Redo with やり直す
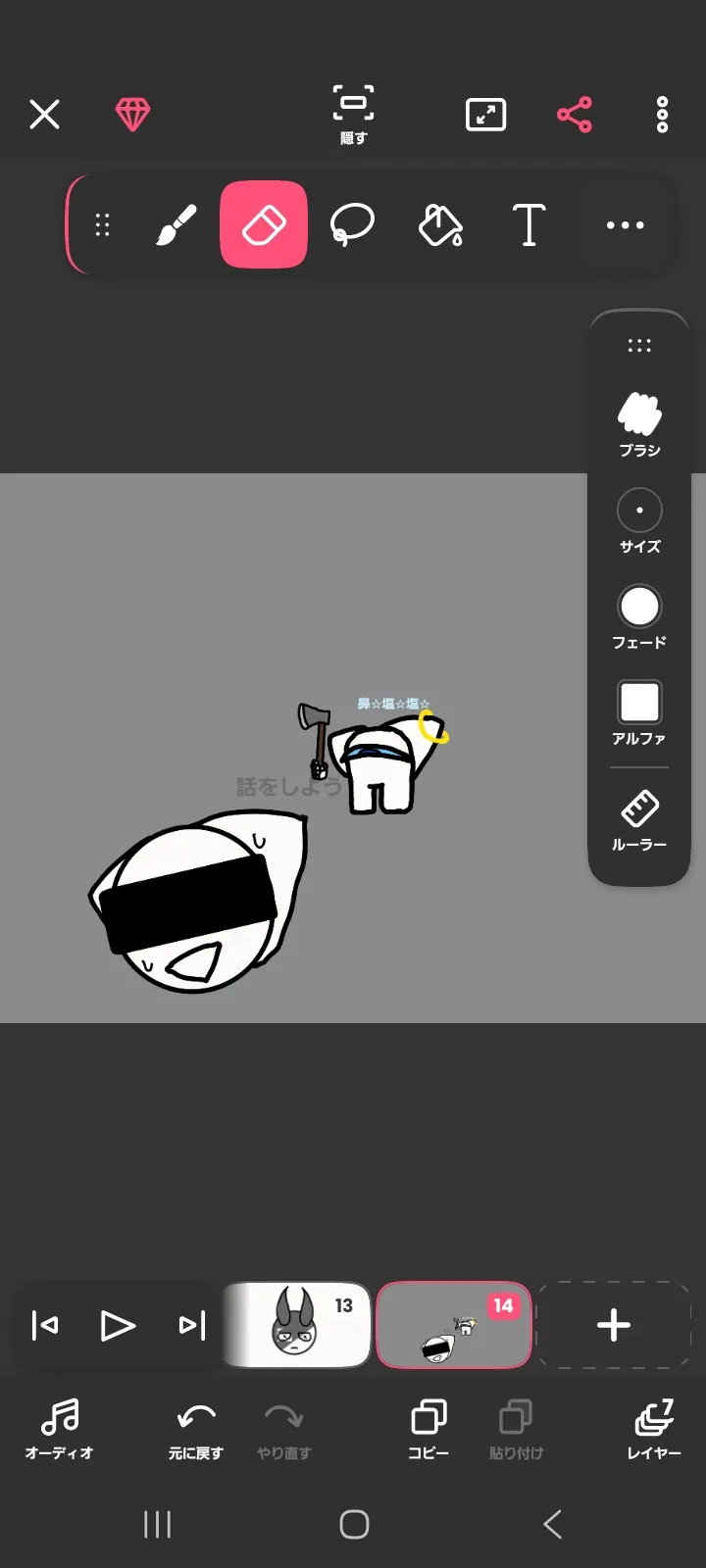Screen dimensions: 706x1568 284,1430
